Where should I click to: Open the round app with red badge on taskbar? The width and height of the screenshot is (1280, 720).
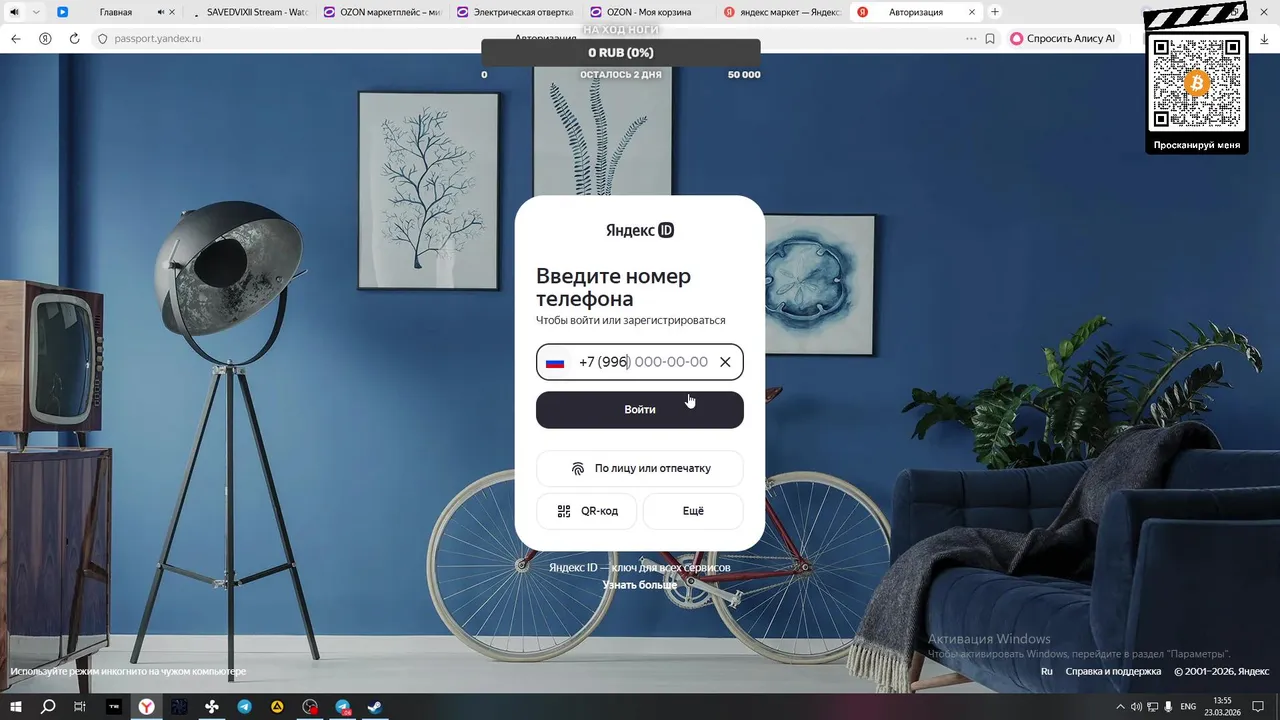[310, 706]
